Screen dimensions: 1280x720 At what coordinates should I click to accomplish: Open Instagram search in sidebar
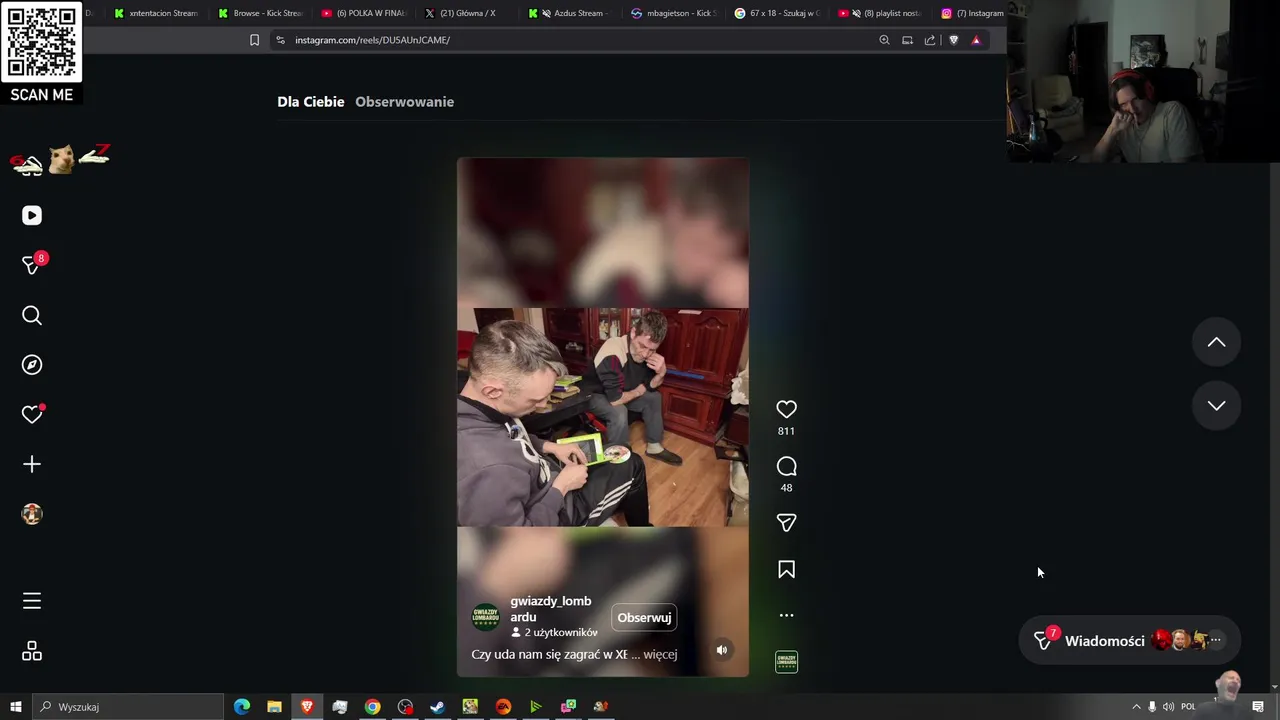coord(32,316)
